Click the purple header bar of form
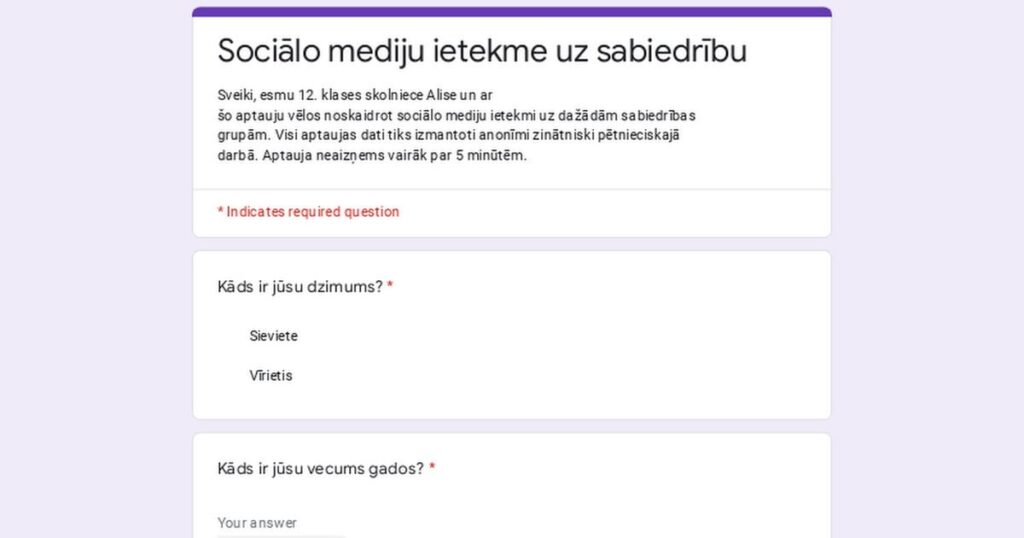 (511, 12)
